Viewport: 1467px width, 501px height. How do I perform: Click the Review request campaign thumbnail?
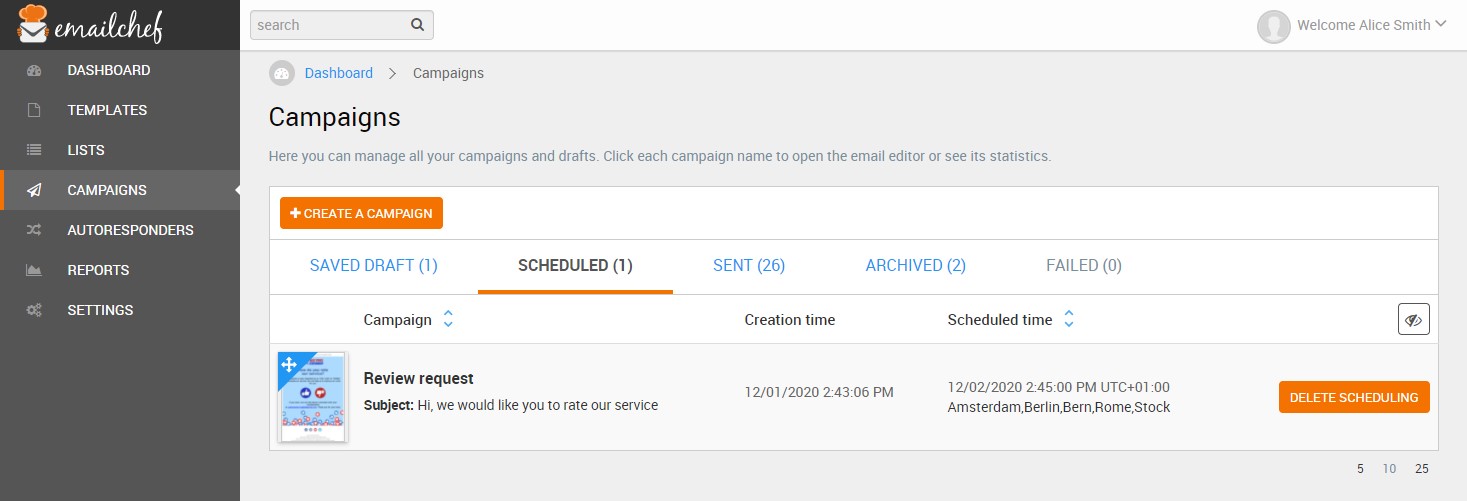(312, 397)
